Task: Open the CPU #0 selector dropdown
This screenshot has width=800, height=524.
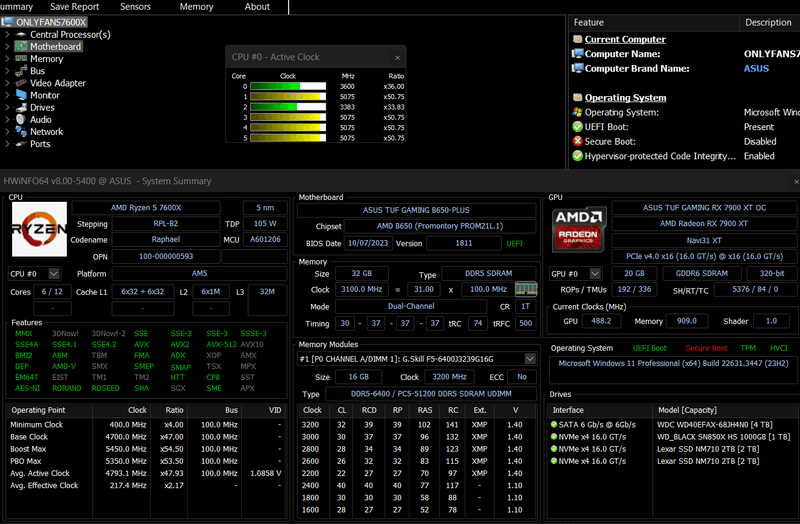Action: click(x=54, y=274)
